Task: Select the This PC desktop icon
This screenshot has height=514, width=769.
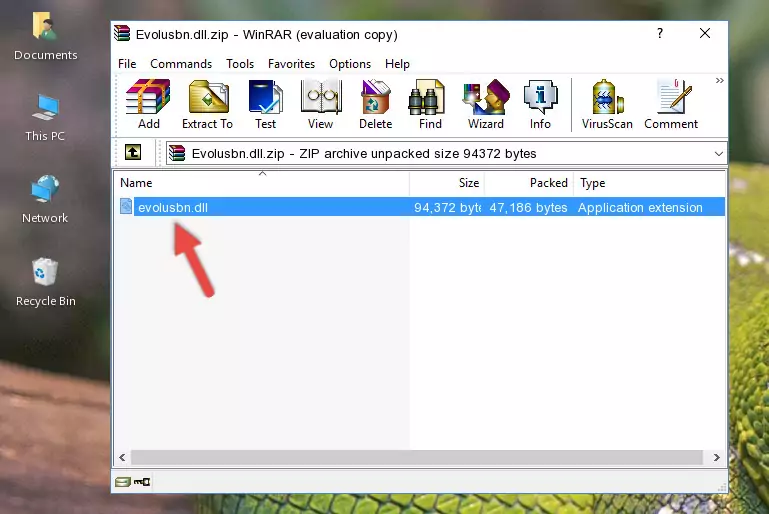Action: 45,118
